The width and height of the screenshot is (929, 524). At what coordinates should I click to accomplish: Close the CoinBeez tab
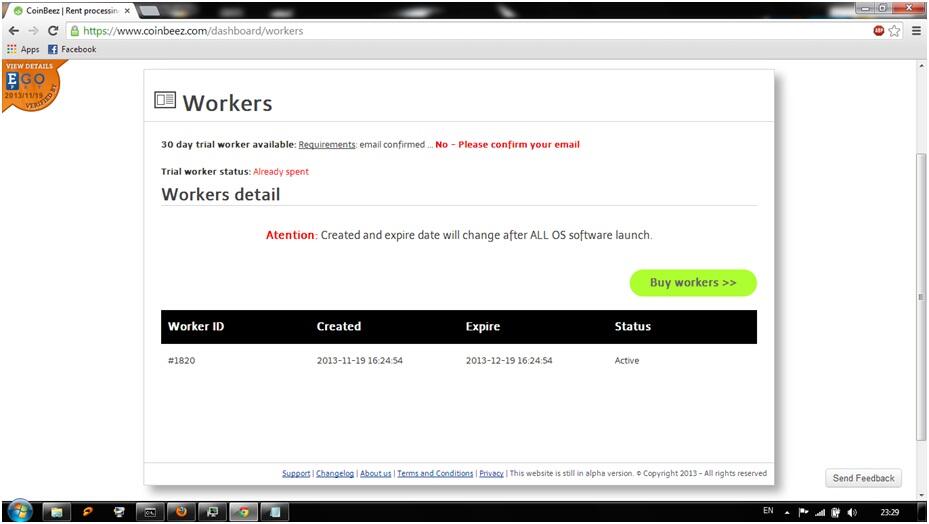click(127, 11)
